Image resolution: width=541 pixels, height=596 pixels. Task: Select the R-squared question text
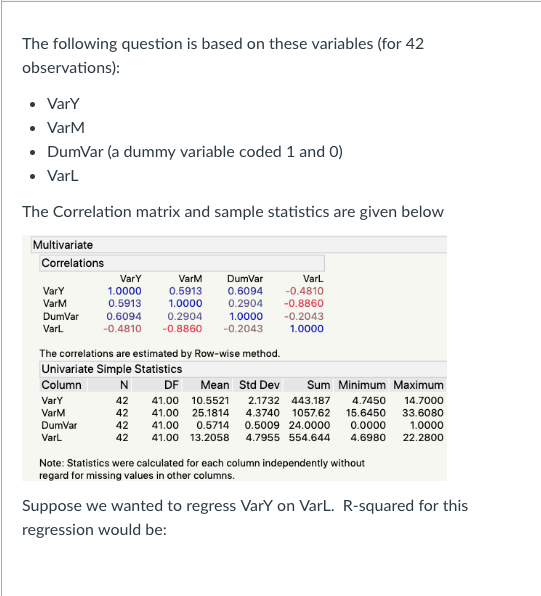tap(245, 517)
